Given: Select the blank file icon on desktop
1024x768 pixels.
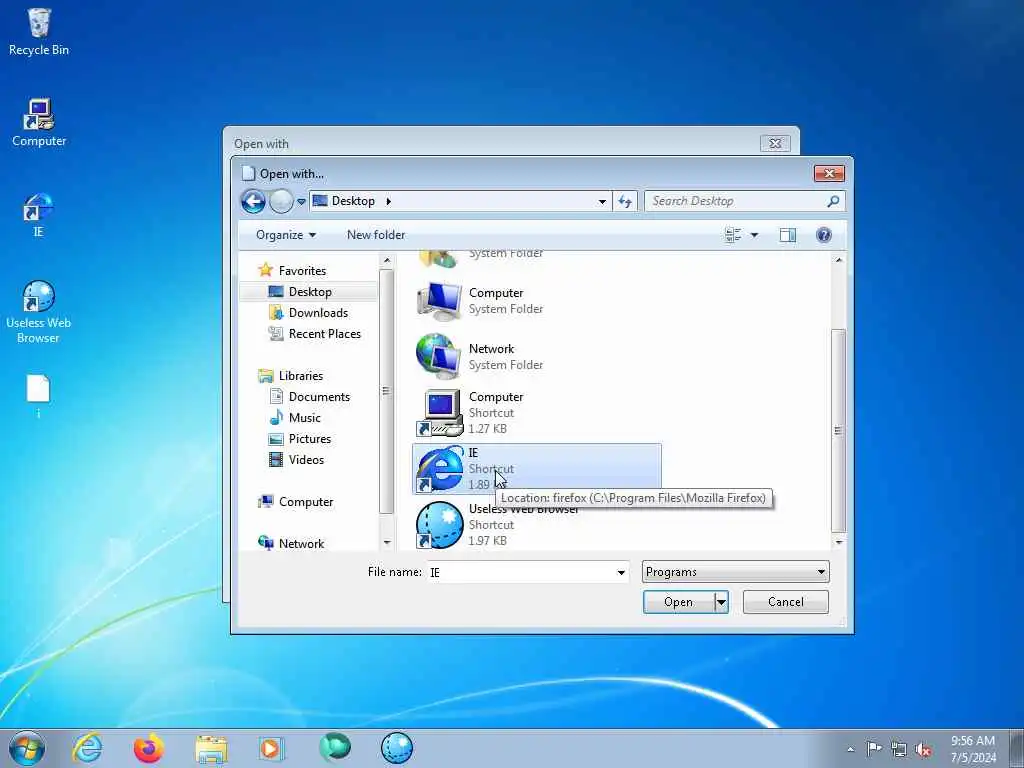Looking at the screenshot, I should (38, 396).
